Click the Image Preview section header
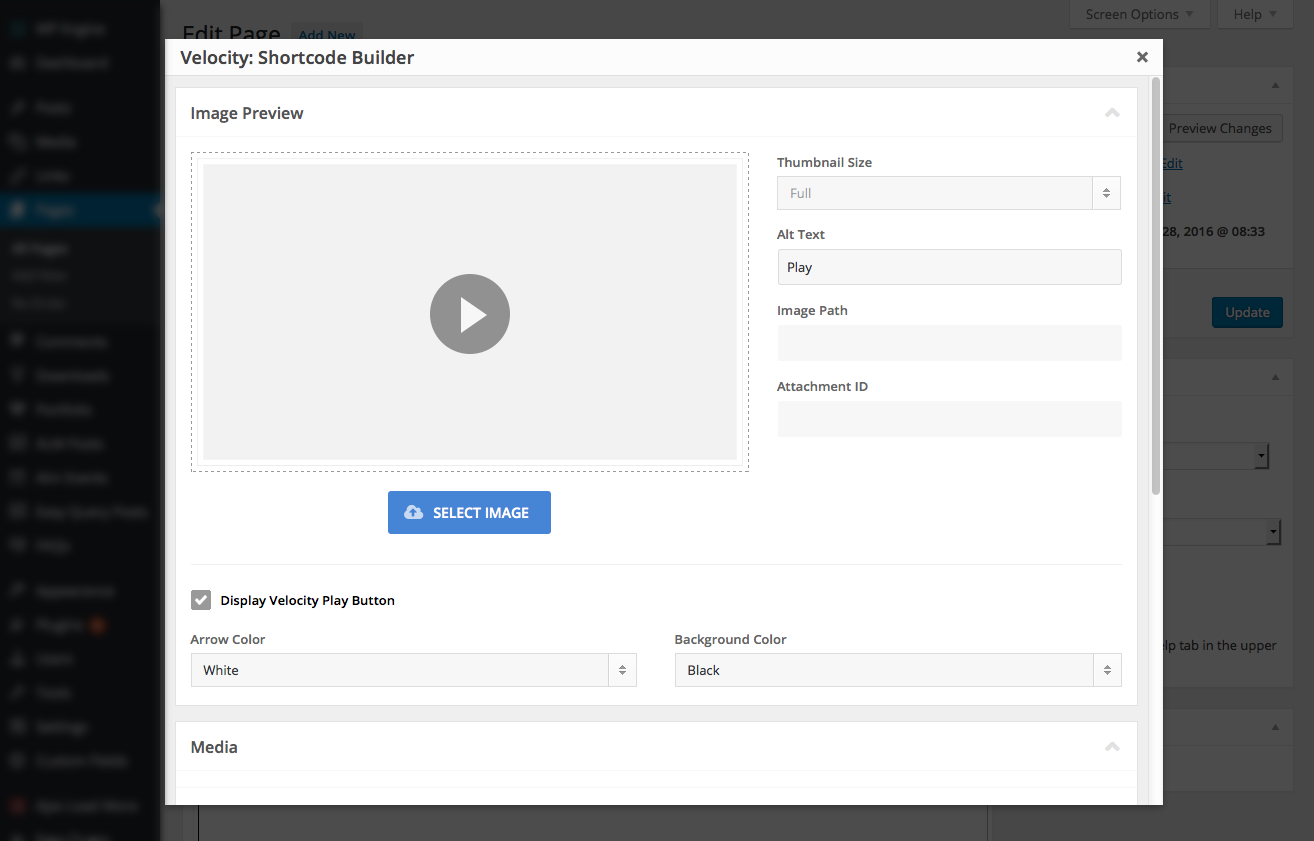 click(x=656, y=113)
